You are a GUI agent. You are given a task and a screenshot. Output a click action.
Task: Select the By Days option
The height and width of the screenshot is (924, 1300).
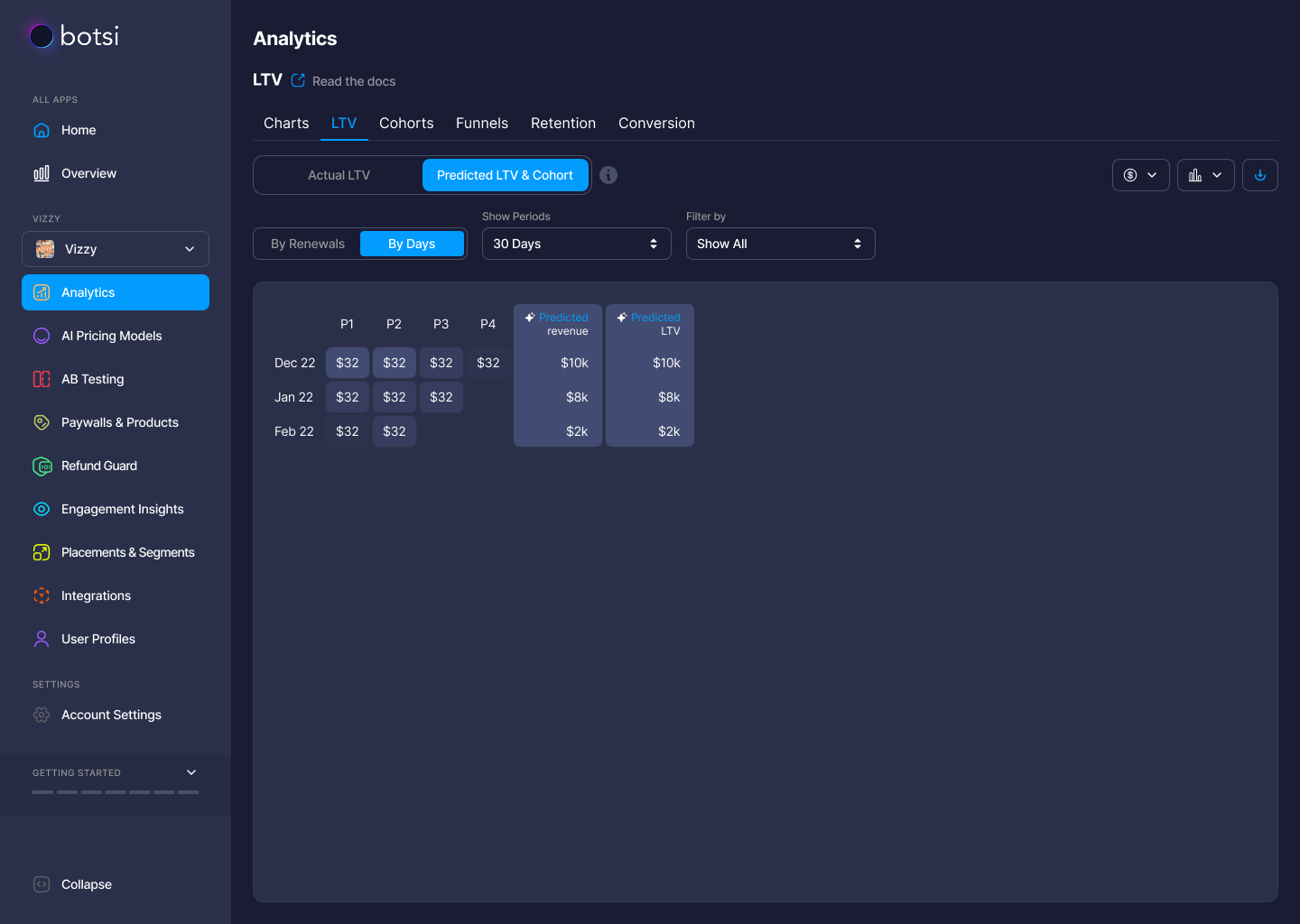click(x=412, y=244)
